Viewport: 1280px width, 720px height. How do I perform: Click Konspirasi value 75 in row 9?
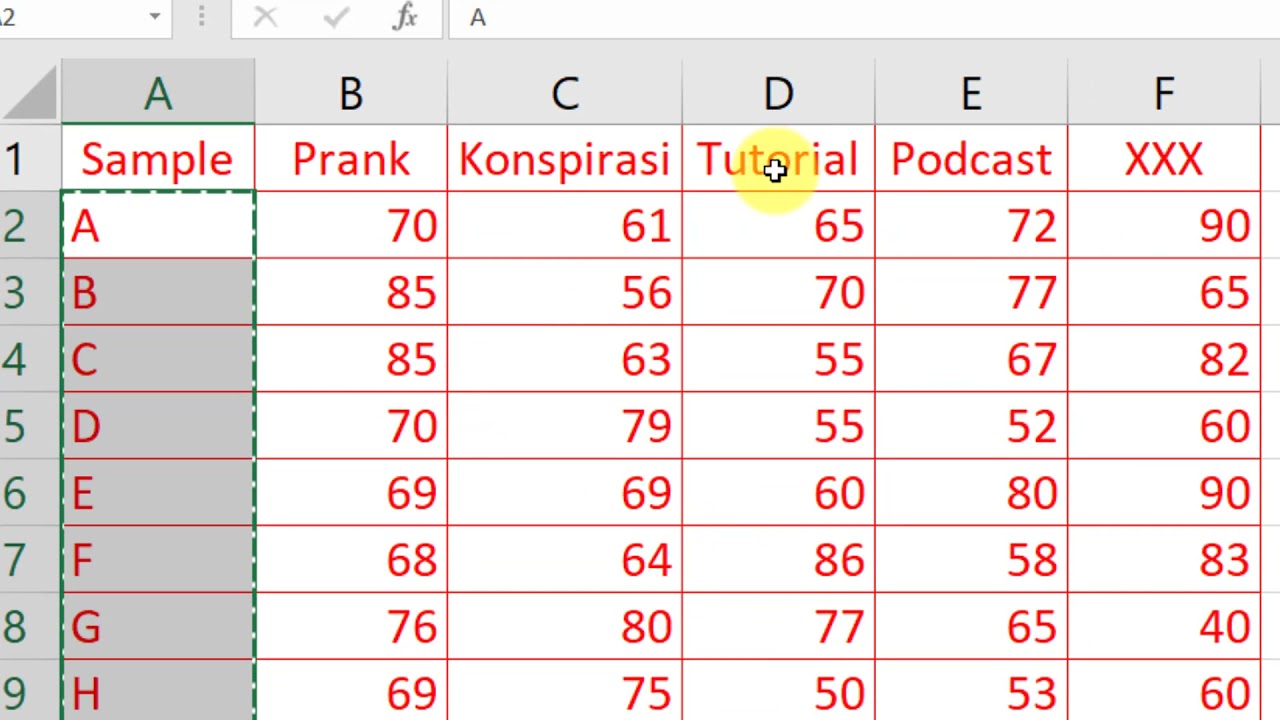pos(565,691)
